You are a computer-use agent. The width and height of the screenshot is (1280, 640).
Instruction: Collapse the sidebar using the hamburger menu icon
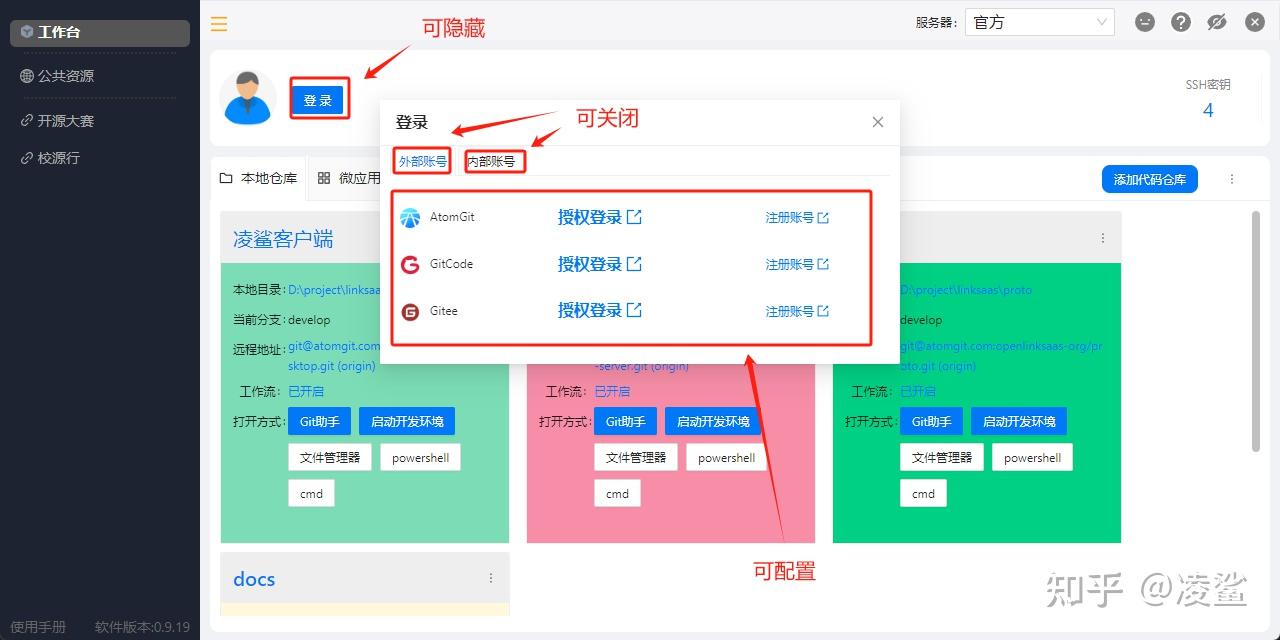[218, 22]
